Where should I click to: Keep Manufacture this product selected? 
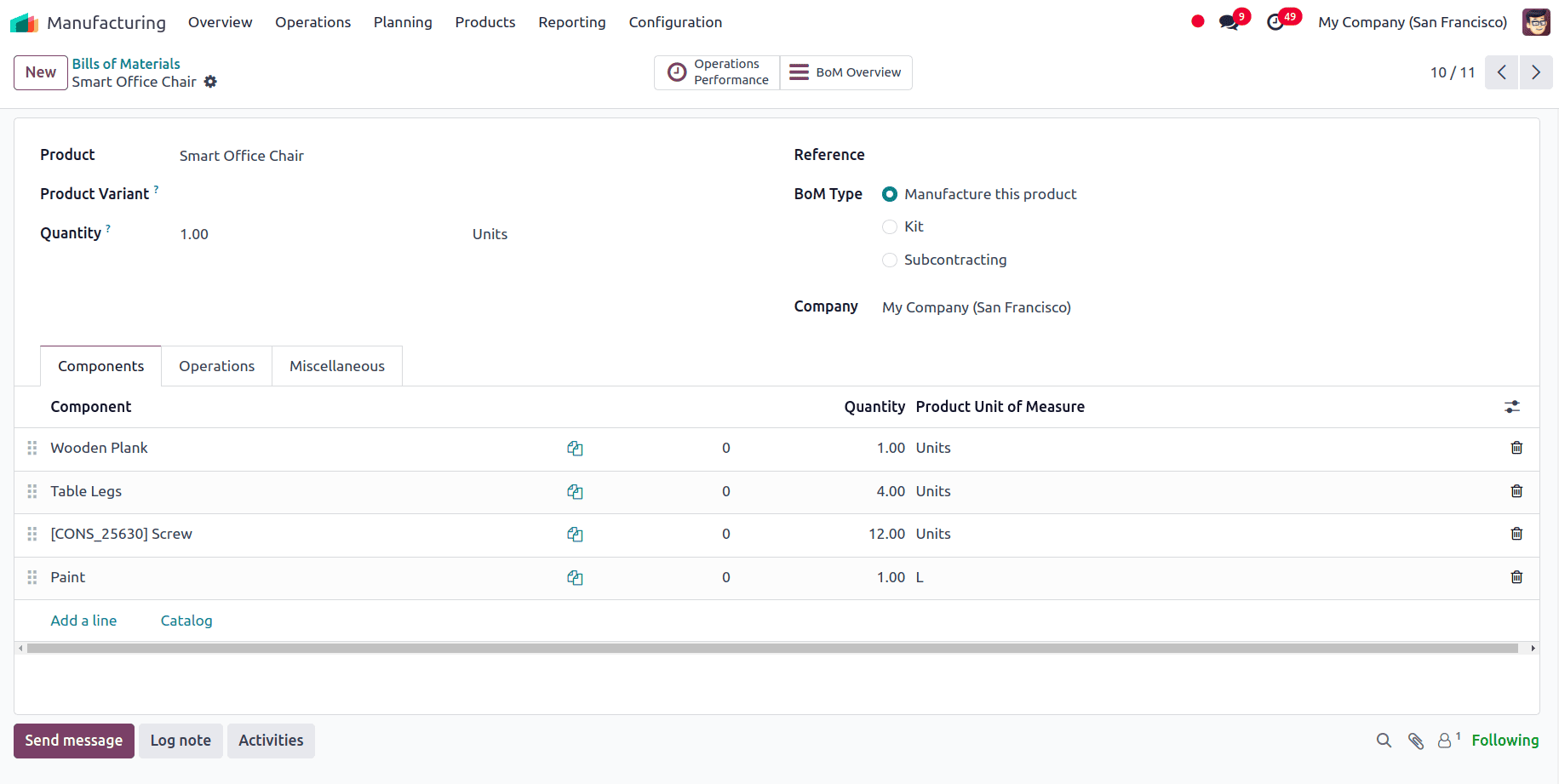(889, 194)
